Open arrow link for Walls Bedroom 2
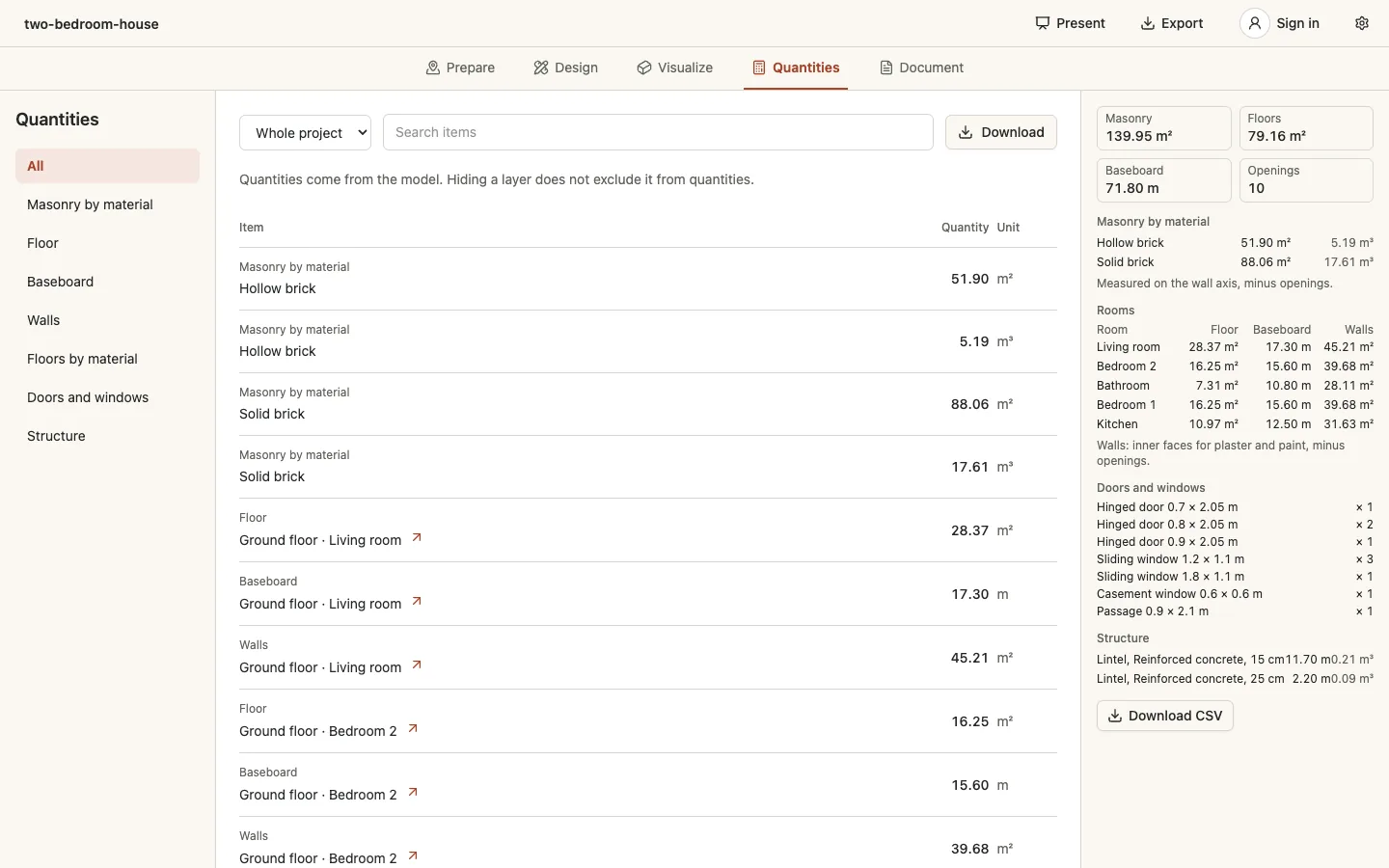 tap(413, 856)
